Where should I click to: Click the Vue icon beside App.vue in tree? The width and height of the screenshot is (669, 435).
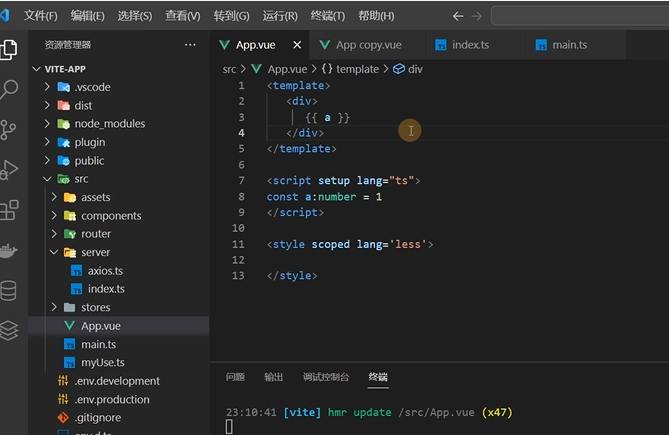[69, 326]
